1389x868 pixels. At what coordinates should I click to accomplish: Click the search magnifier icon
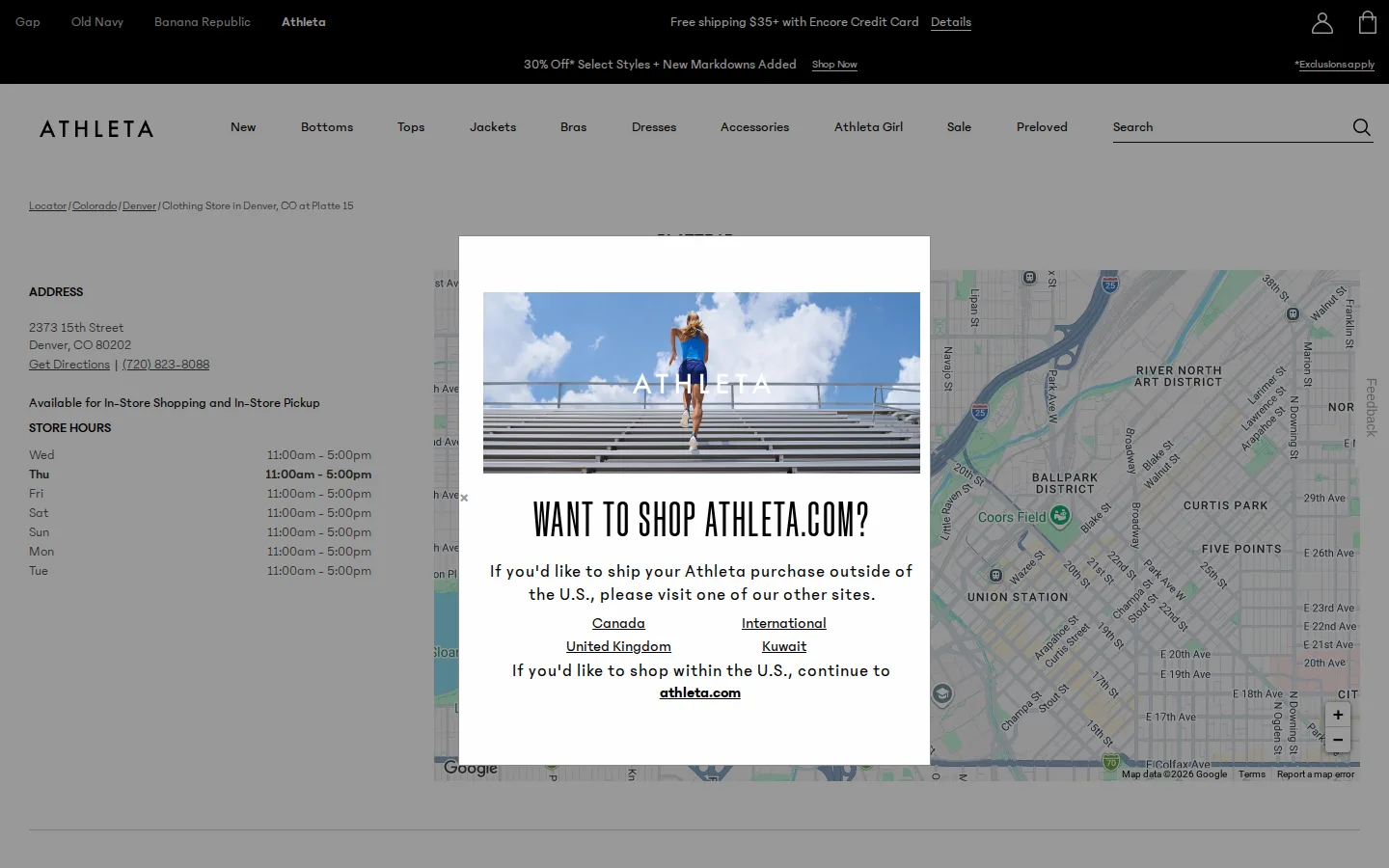tap(1361, 127)
